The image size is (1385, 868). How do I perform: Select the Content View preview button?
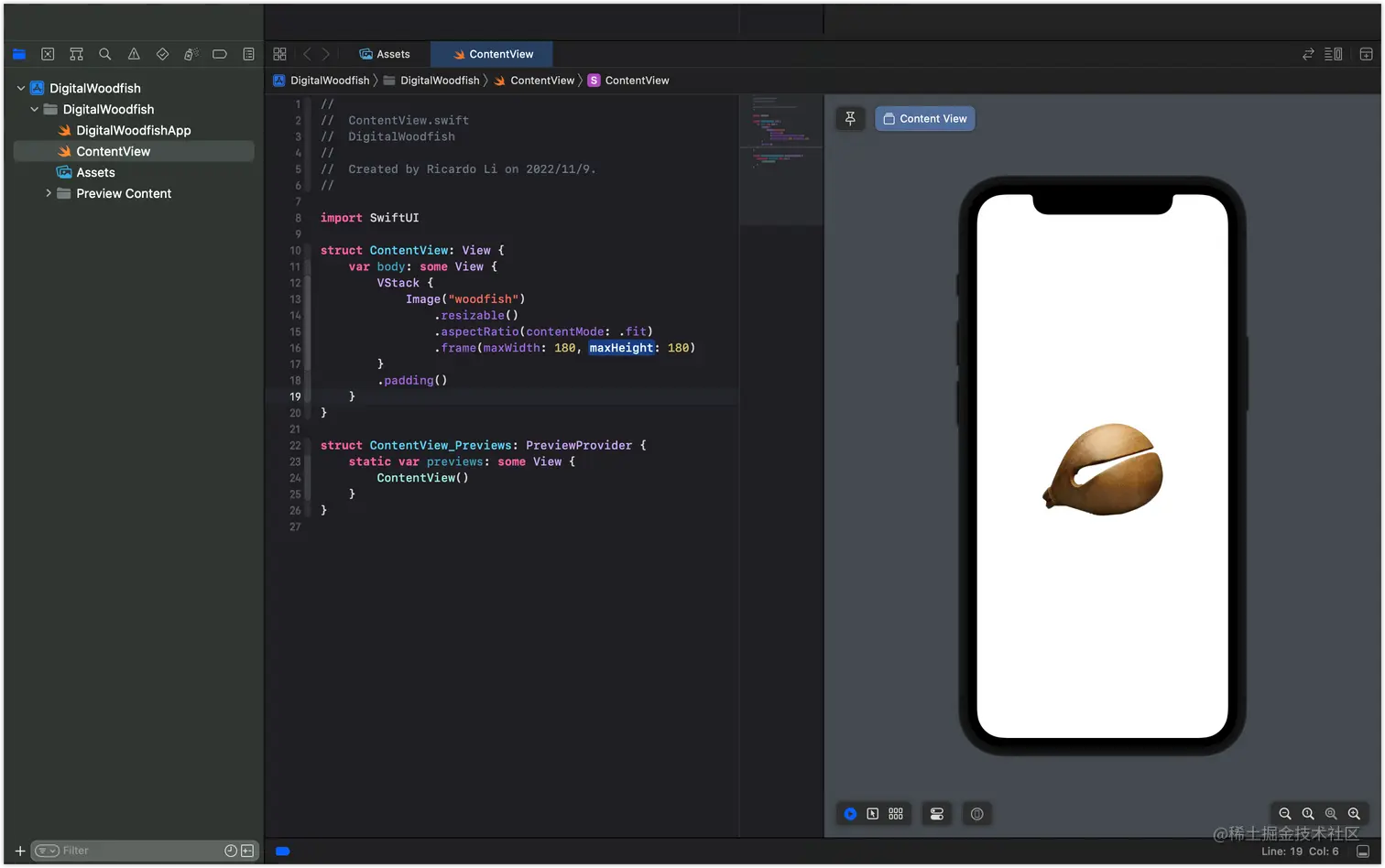click(925, 118)
